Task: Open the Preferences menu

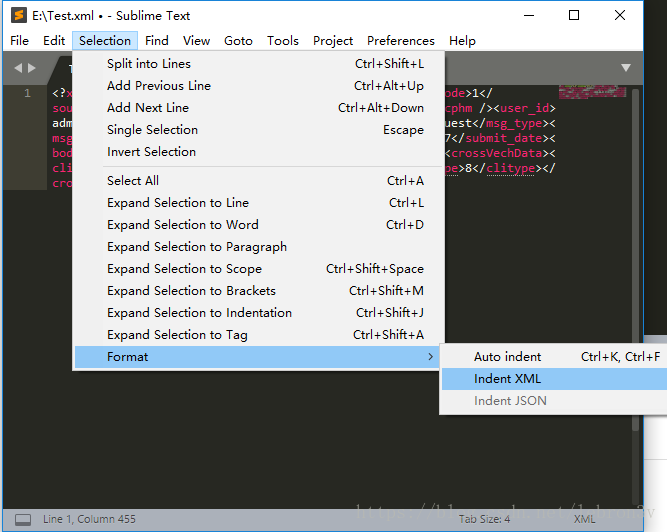Action: click(401, 41)
